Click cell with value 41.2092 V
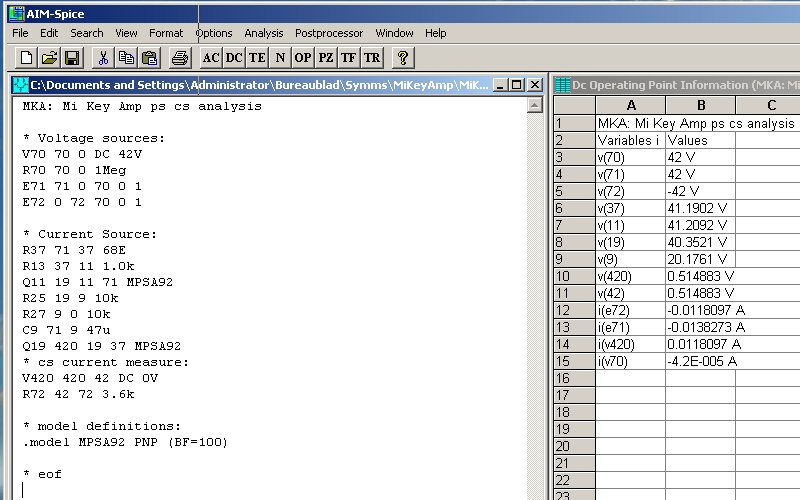Viewport: 800px width, 500px height. pos(701,225)
